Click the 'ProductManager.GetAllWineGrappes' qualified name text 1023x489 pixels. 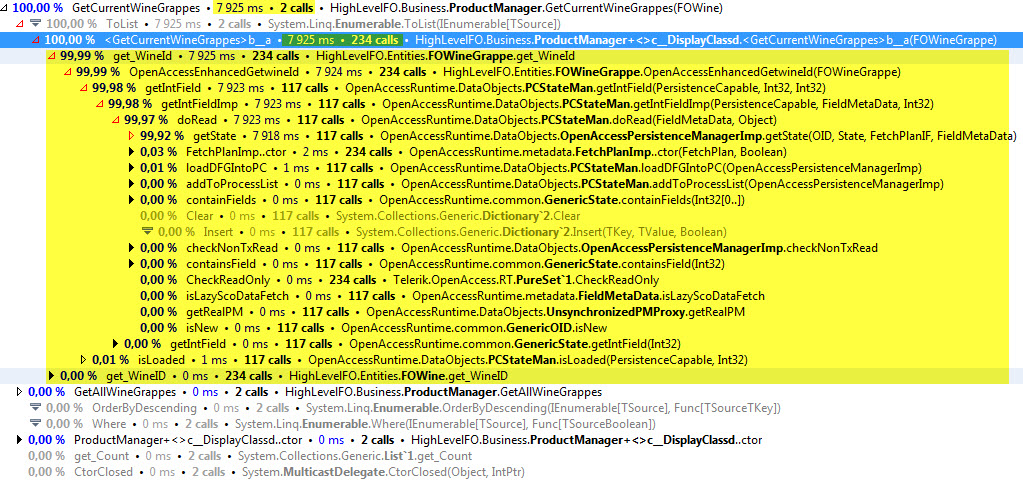point(444,392)
